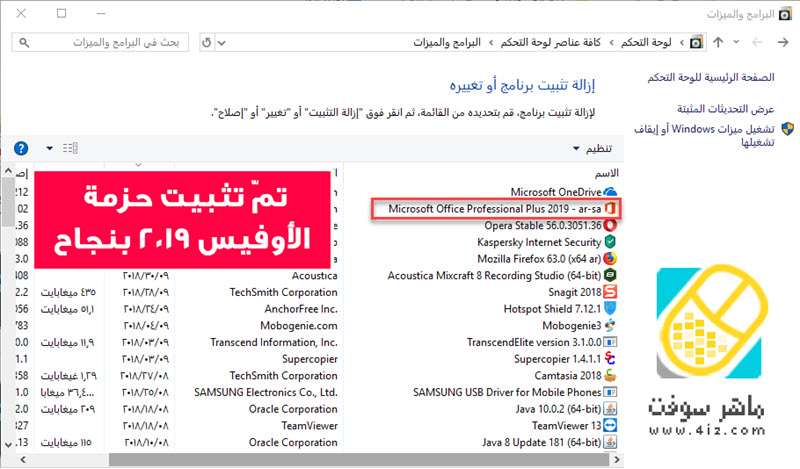Open recent locations dropdown near navigation arrows
The image size is (800, 469).
point(736,42)
